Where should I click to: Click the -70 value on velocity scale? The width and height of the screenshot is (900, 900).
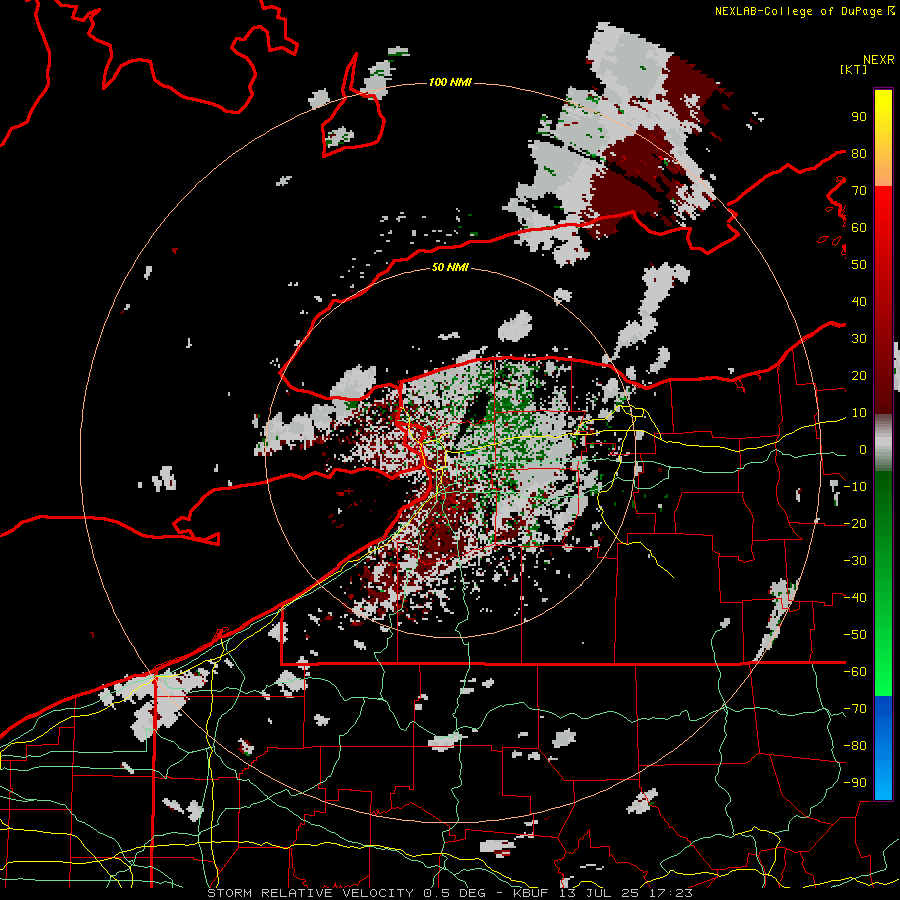point(855,709)
